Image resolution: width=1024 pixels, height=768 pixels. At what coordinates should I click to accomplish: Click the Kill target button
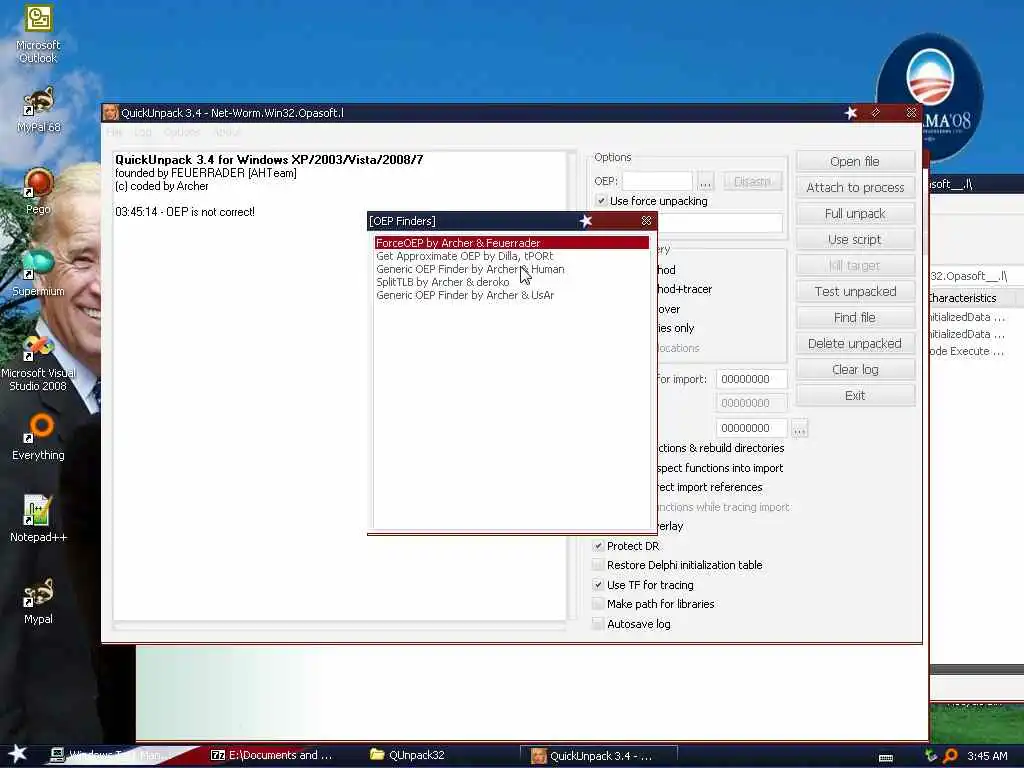(x=855, y=266)
